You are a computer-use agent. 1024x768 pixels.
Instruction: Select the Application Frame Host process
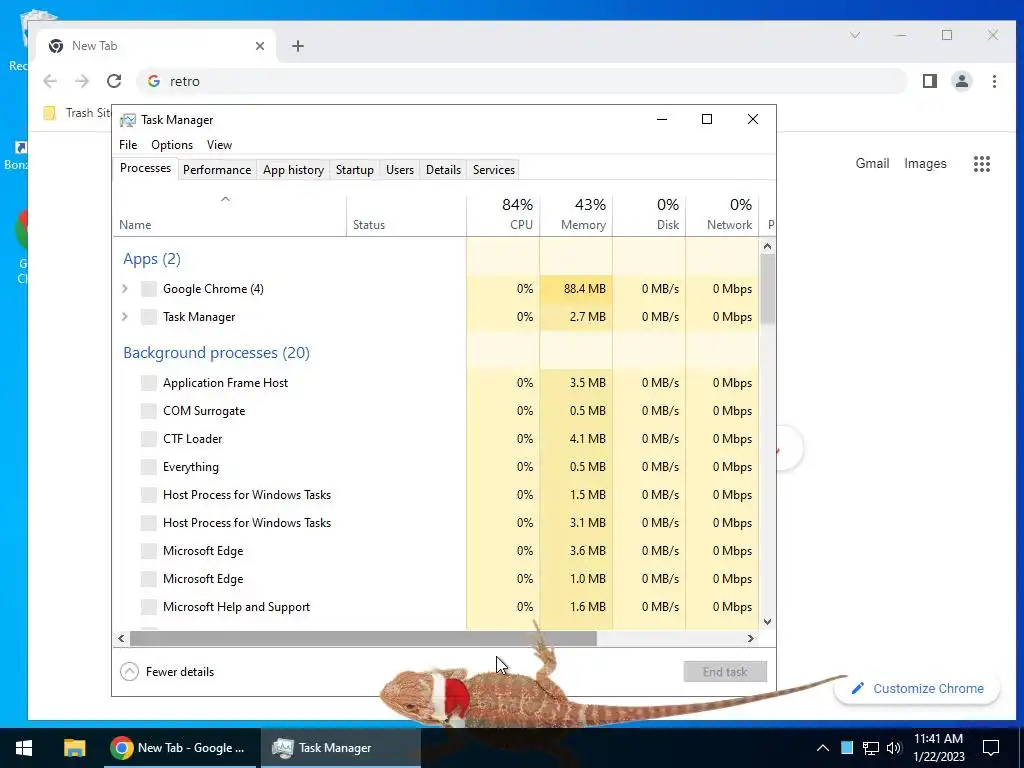(x=436, y=383)
